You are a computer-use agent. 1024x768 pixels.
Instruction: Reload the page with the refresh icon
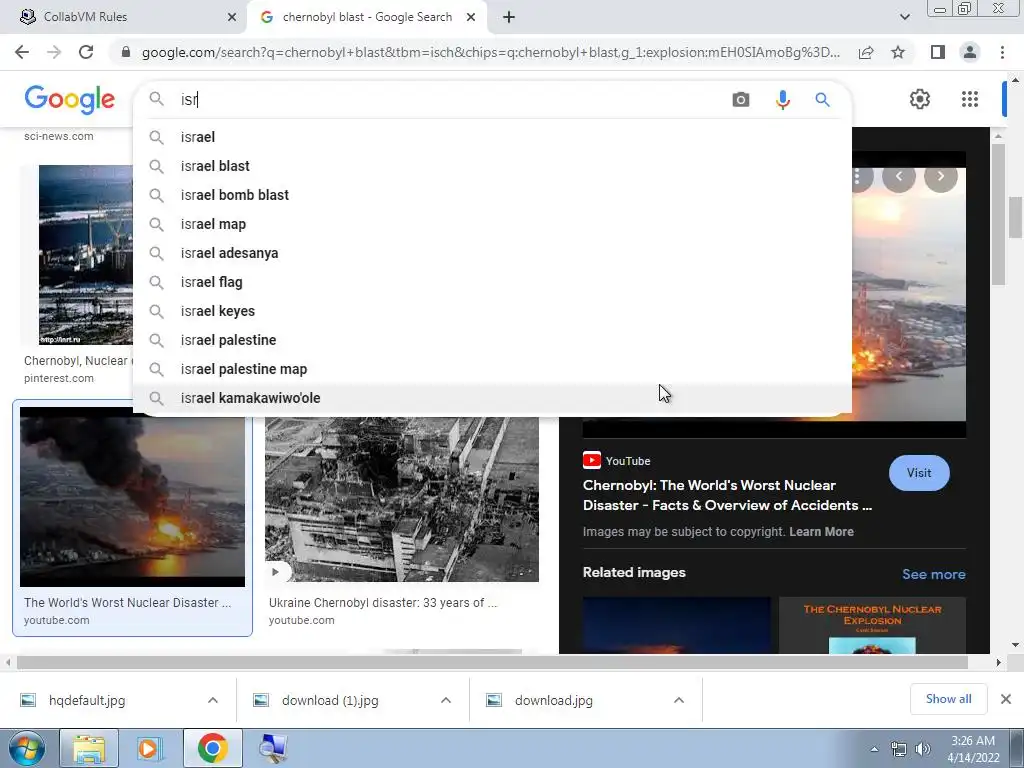[86, 52]
